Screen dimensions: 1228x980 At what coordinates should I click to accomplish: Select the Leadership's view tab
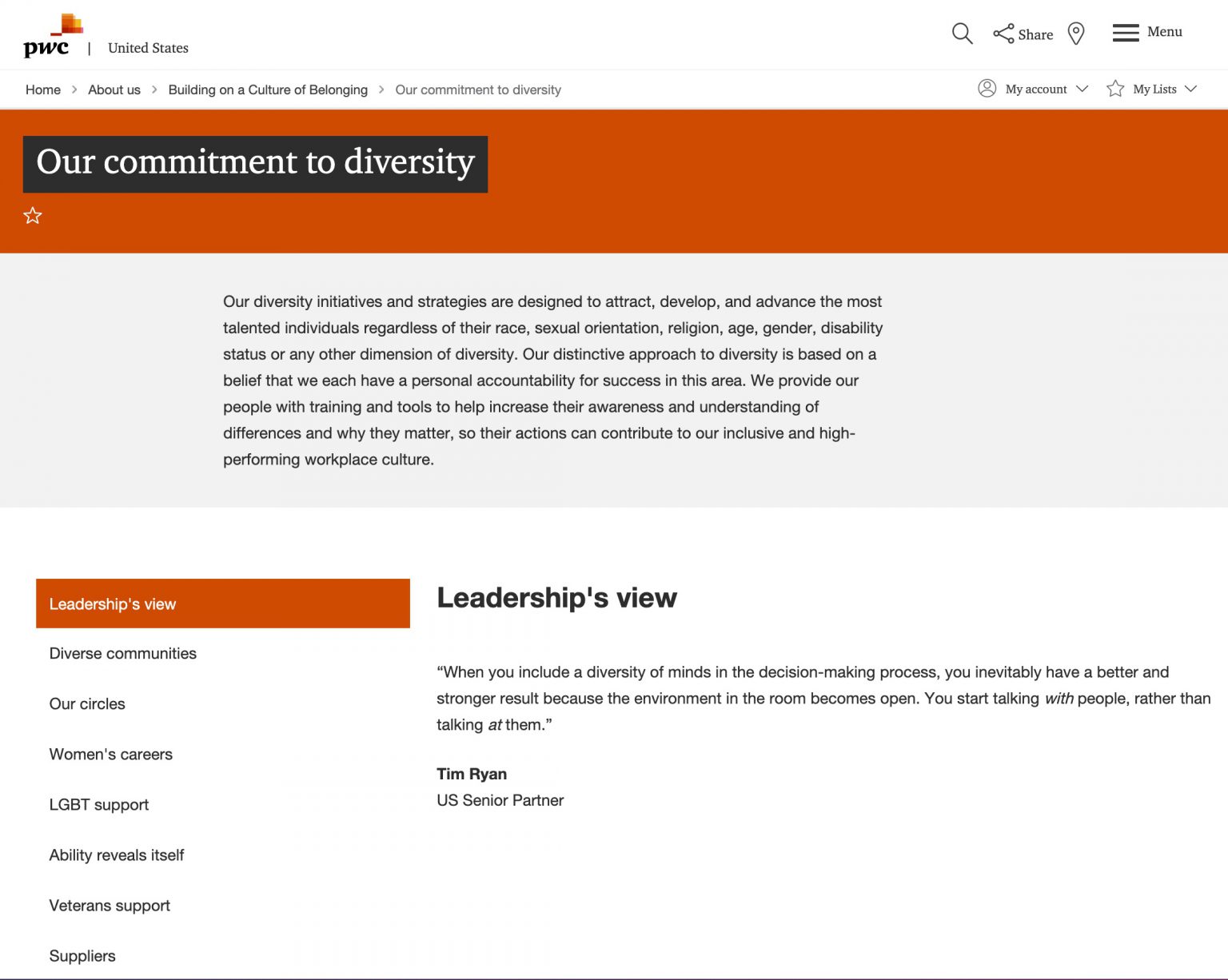pyautogui.click(x=113, y=604)
